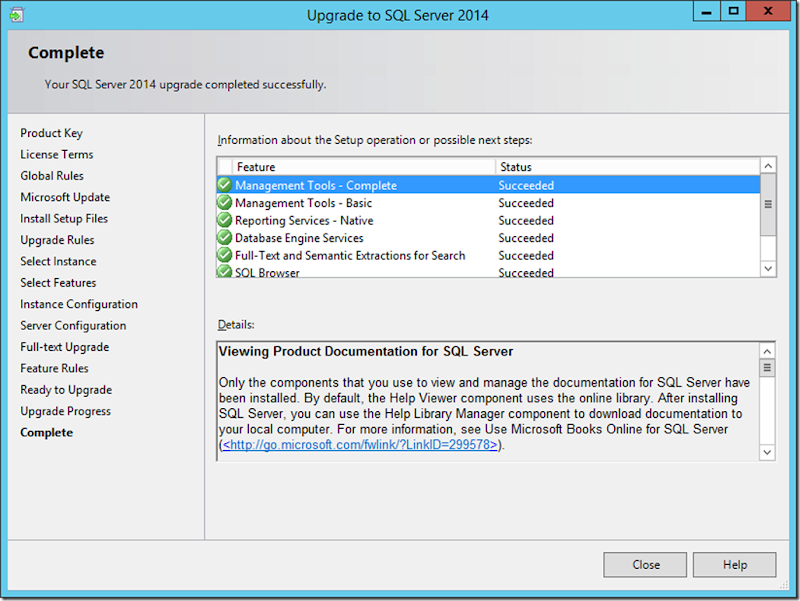
Task: Click Upgrade Progress step in sidebar
Action: pyautogui.click(x=65, y=411)
